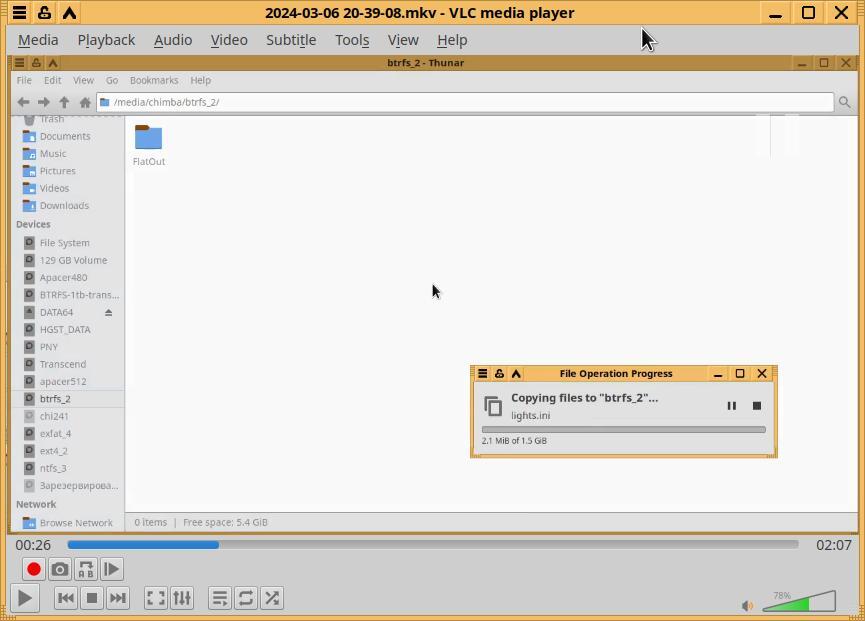Select apacer512 device in sidebar

coord(63,381)
